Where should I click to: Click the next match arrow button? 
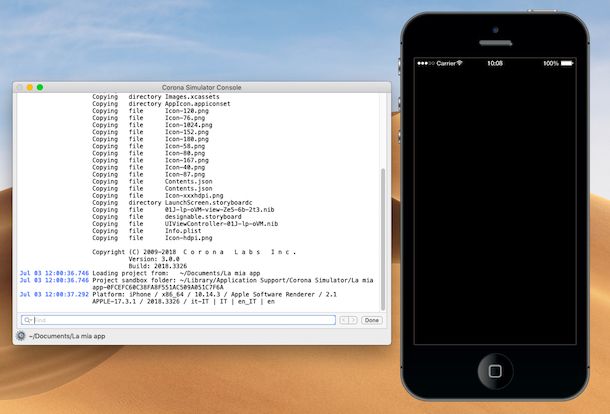[x=353, y=320]
